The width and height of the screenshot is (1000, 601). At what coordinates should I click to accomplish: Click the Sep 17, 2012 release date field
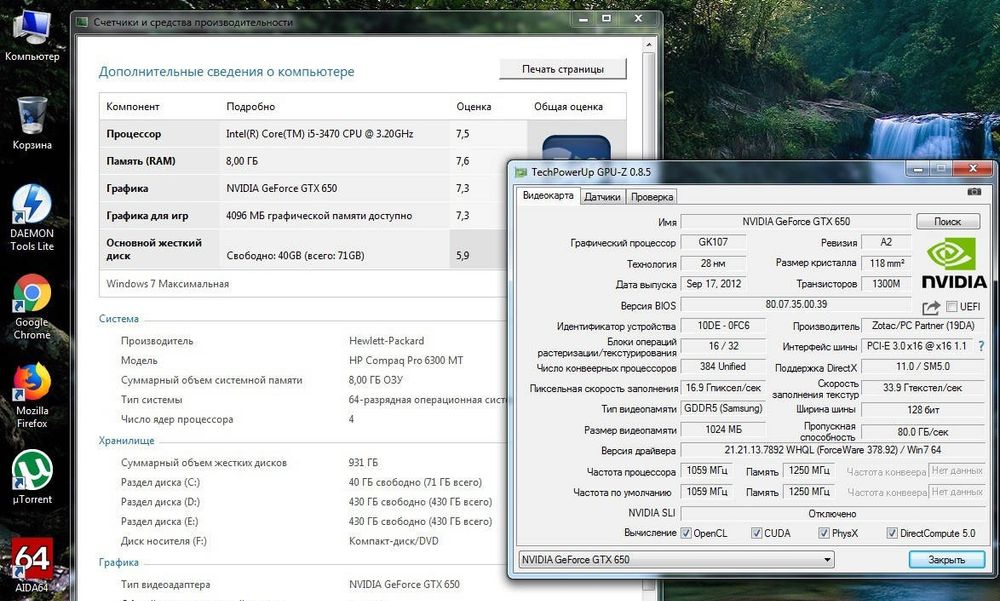pos(713,284)
